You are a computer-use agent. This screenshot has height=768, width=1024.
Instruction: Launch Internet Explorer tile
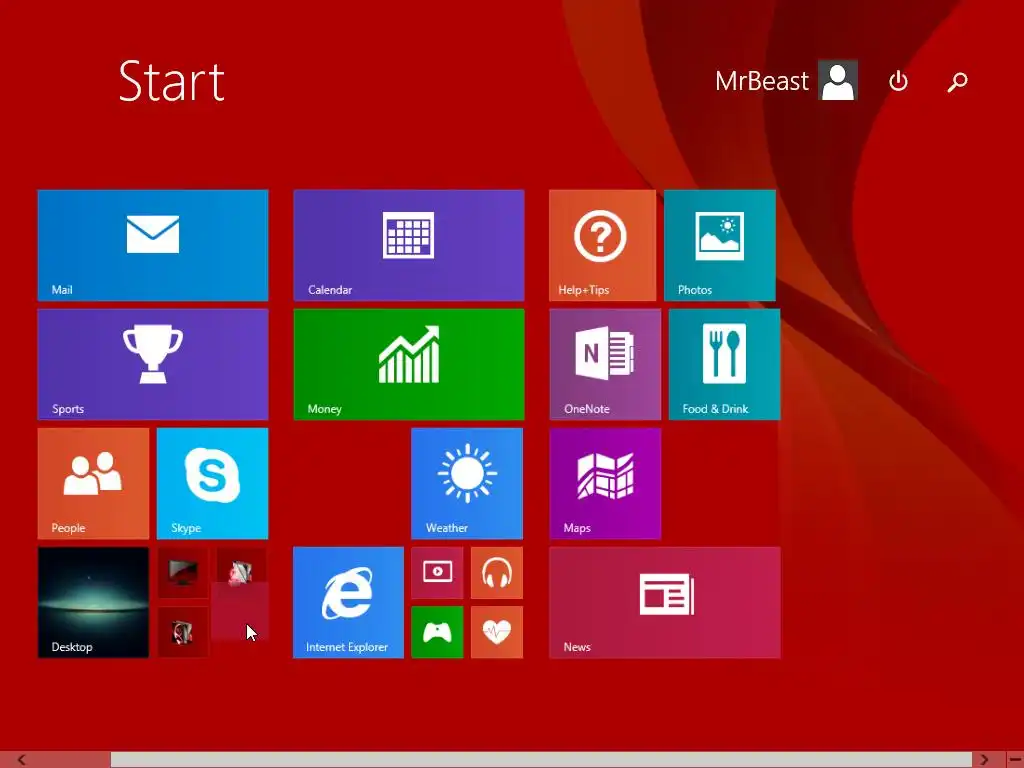[348, 603]
